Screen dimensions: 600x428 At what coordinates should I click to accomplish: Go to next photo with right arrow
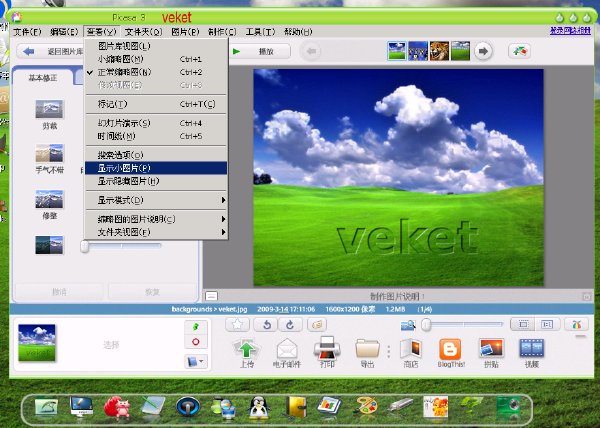click(483, 51)
